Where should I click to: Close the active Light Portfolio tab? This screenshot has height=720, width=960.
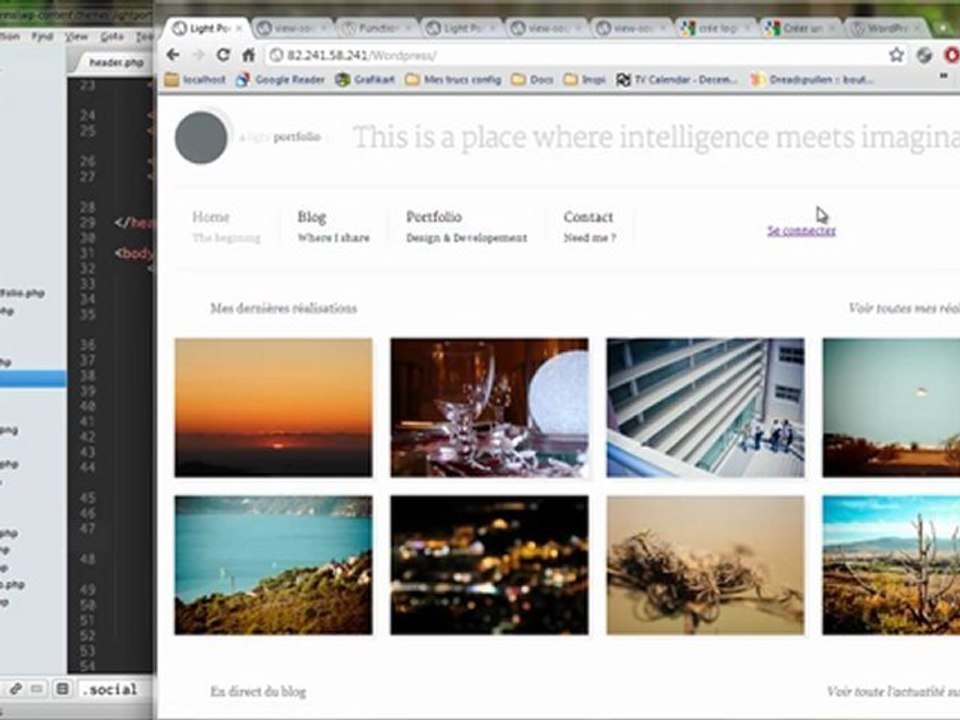pyautogui.click(x=239, y=28)
